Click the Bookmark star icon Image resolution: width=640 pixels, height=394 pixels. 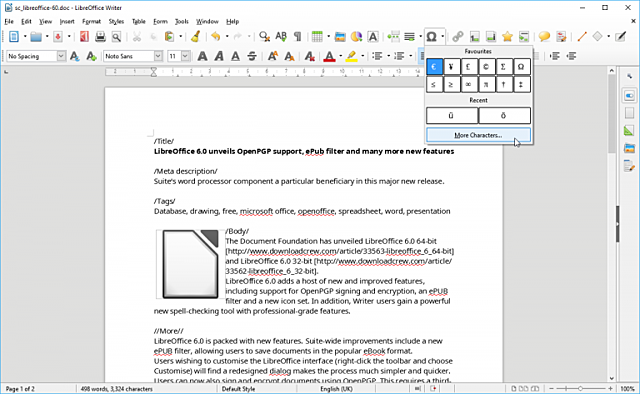tap(507, 37)
